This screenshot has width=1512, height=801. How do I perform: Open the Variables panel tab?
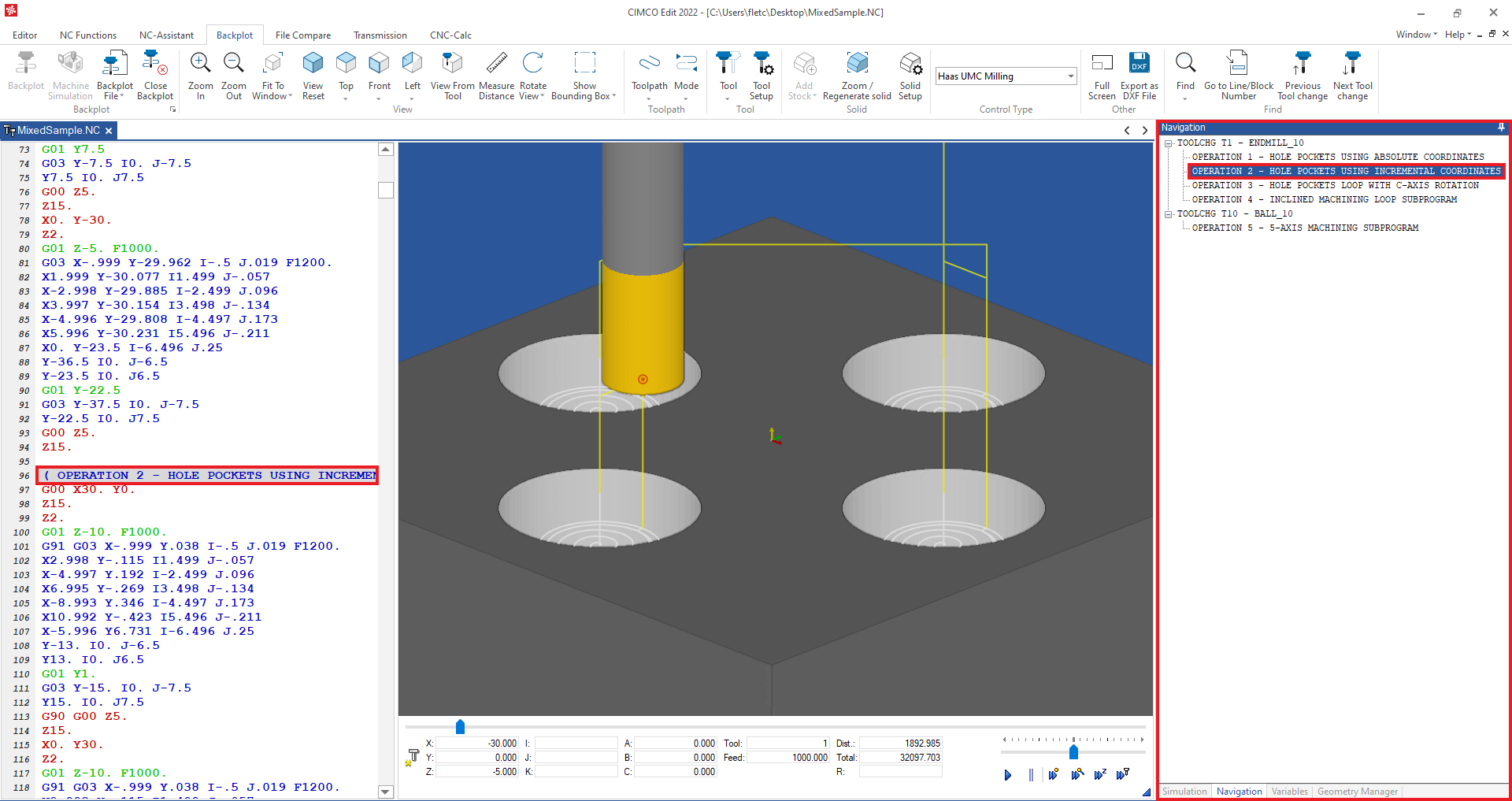coord(1288,792)
